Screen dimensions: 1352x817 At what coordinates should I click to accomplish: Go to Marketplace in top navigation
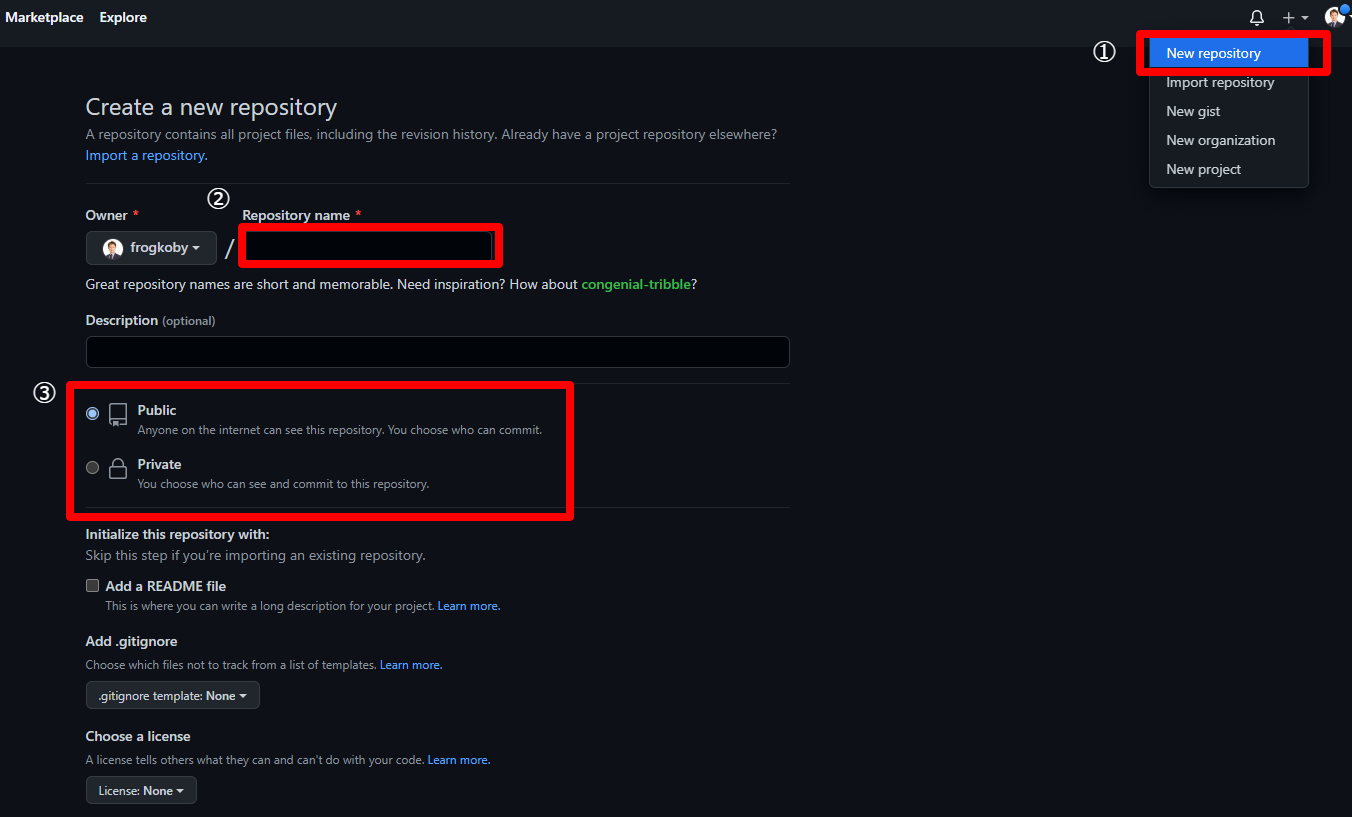44,17
